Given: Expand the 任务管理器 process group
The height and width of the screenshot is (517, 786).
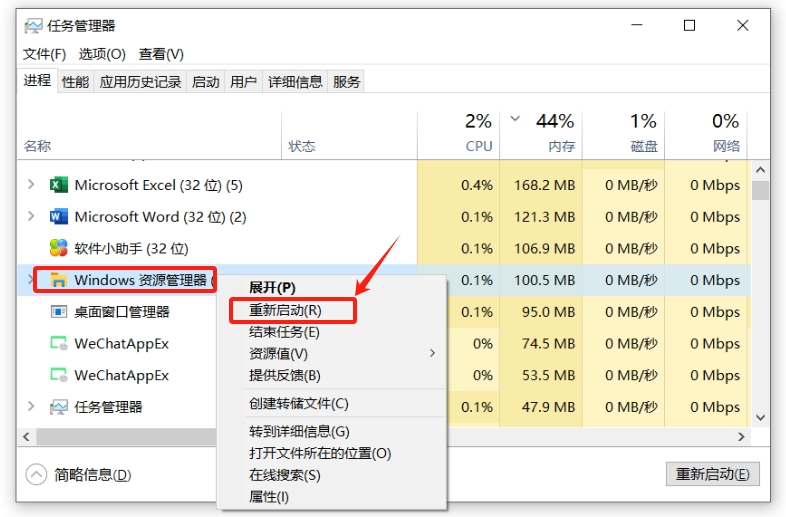Looking at the screenshot, I should coord(31,407).
